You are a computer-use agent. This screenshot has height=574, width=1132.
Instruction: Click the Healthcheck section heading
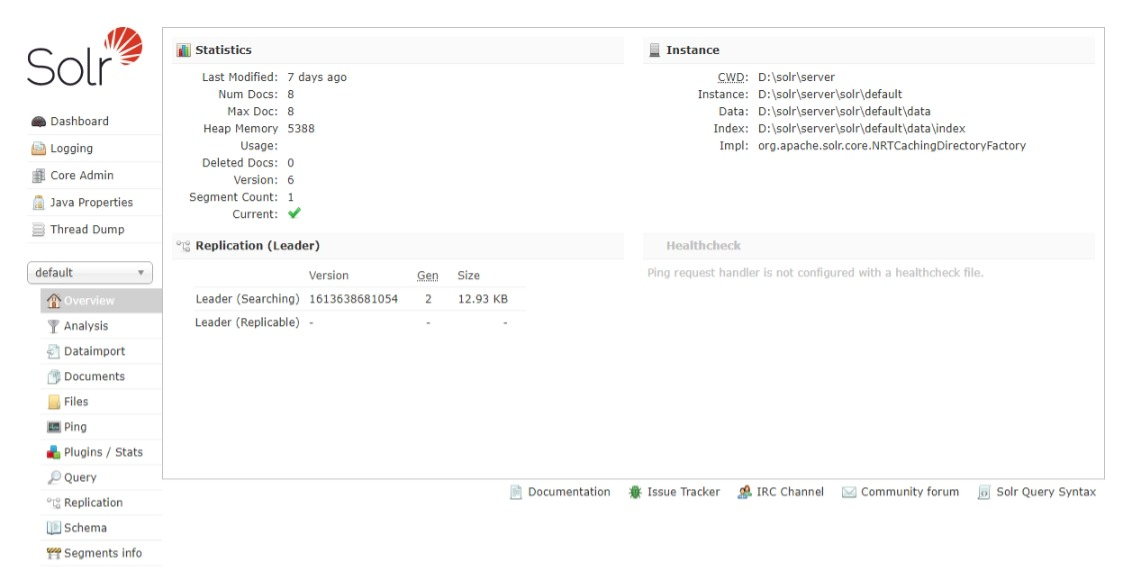703,245
